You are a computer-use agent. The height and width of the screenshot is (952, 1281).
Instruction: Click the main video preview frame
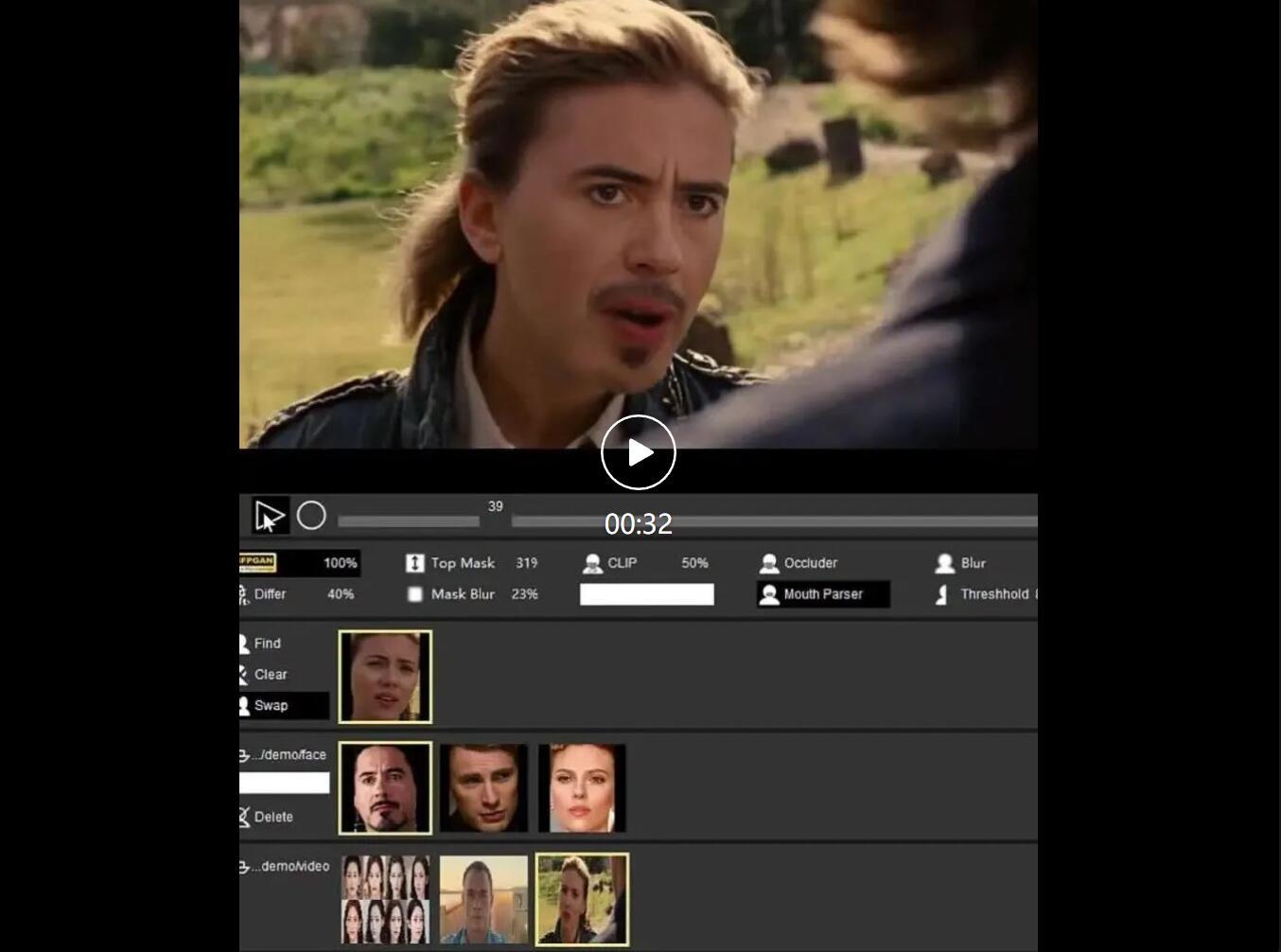click(x=639, y=223)
